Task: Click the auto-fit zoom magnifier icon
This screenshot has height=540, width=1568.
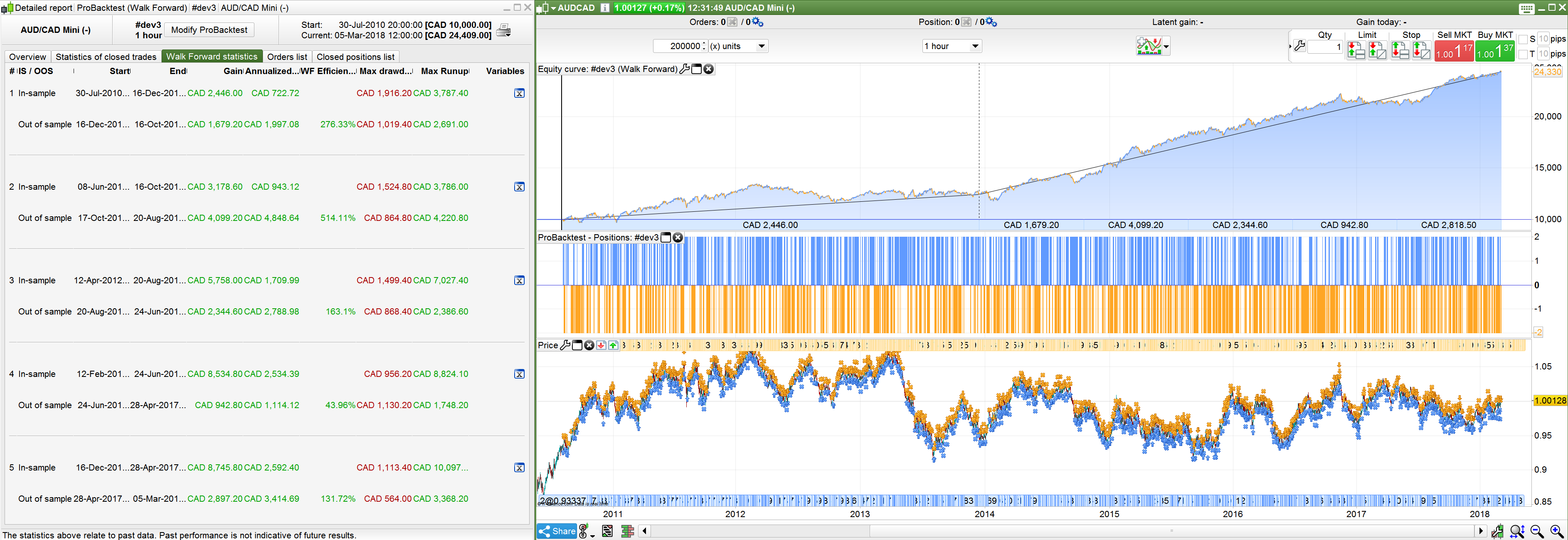Action: [x=1516, y=531]
